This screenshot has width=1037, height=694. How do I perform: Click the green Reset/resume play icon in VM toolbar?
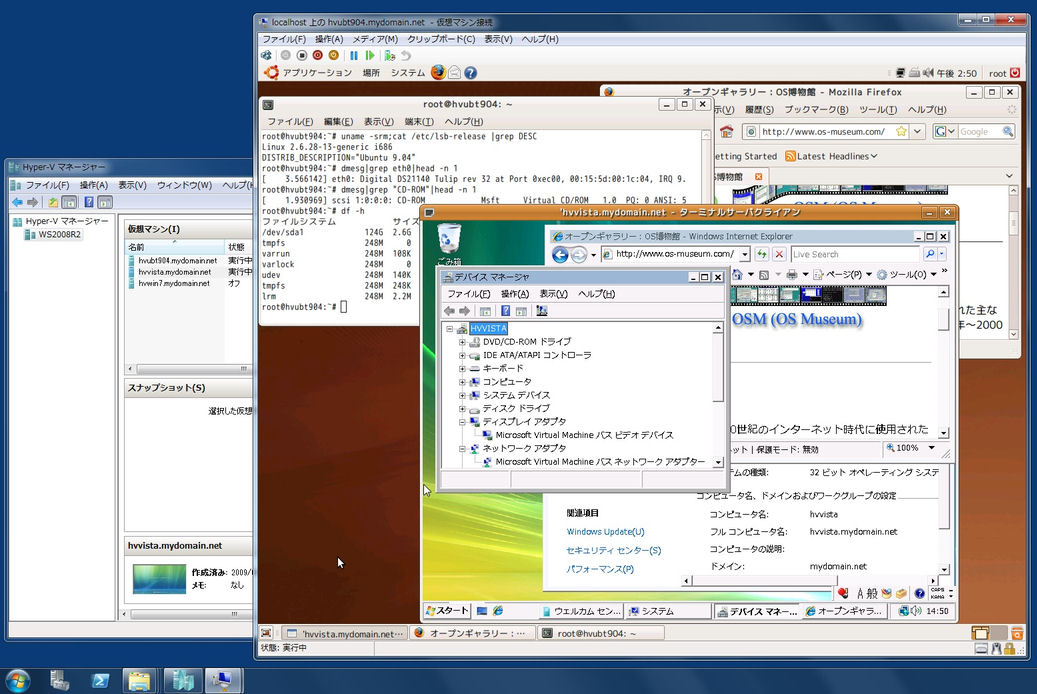[370, 56]
